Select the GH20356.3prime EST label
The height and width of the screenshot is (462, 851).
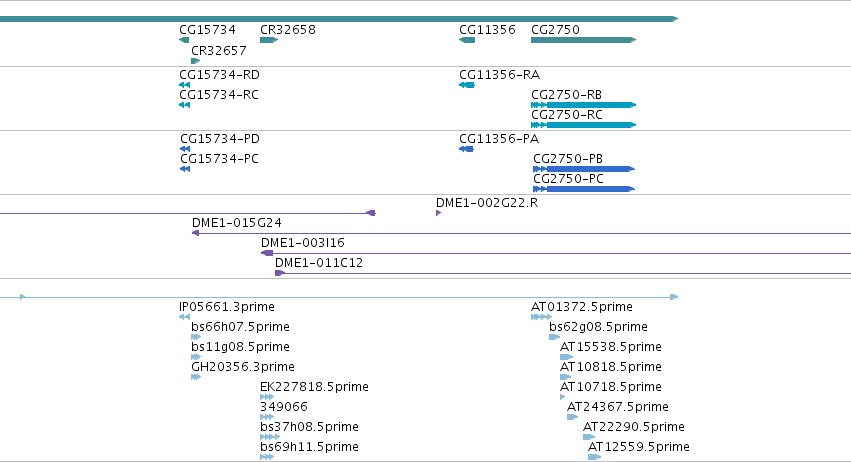tap(243, 367)
